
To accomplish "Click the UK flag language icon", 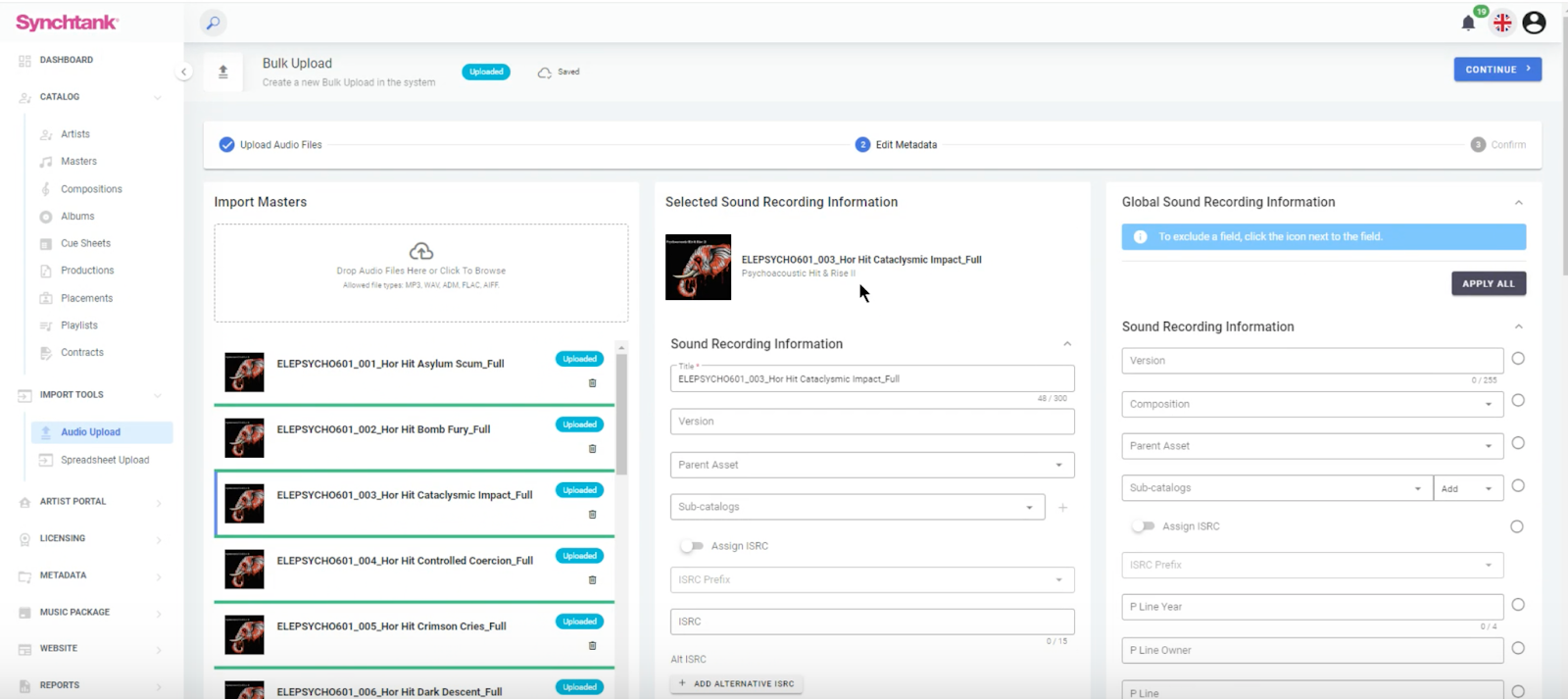I will click(x=1502, y=24).
